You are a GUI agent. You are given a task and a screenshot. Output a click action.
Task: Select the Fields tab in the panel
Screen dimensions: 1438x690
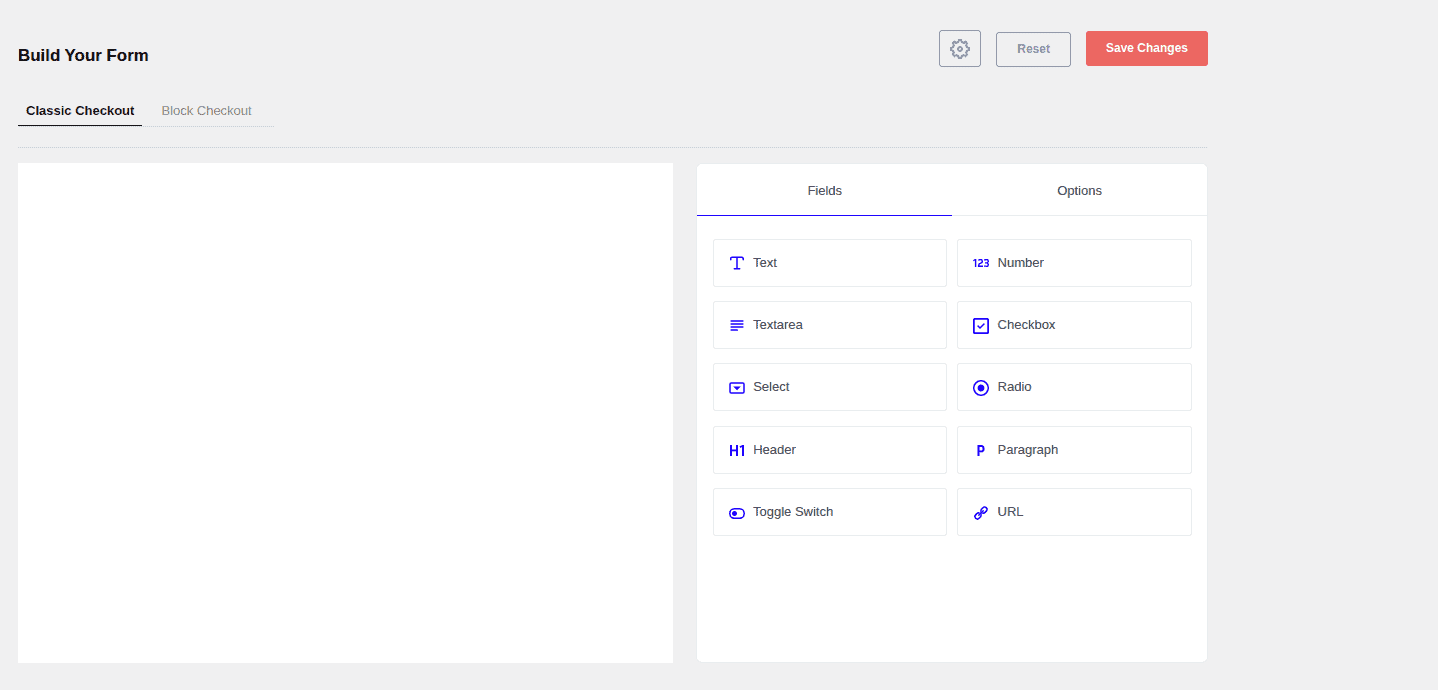825,190
